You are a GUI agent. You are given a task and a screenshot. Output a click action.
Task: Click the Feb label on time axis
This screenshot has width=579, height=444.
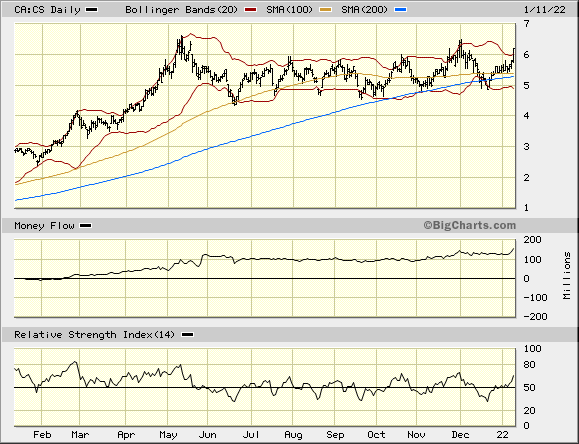pyautogui.click(x=42, y=435)
